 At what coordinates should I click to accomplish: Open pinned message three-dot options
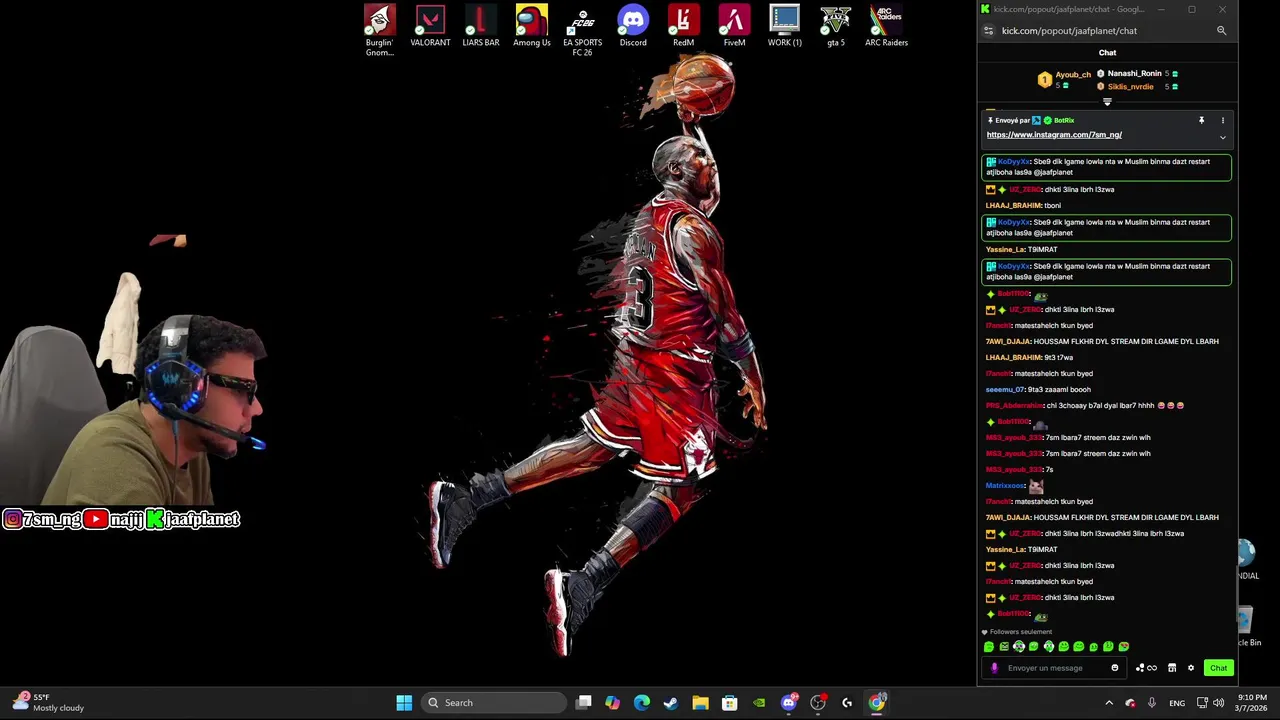click(x=1222, y=120)
